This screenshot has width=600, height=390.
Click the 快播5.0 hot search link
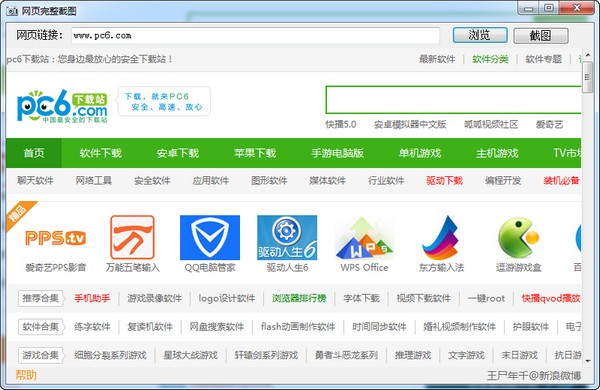(x=341, y=124)
